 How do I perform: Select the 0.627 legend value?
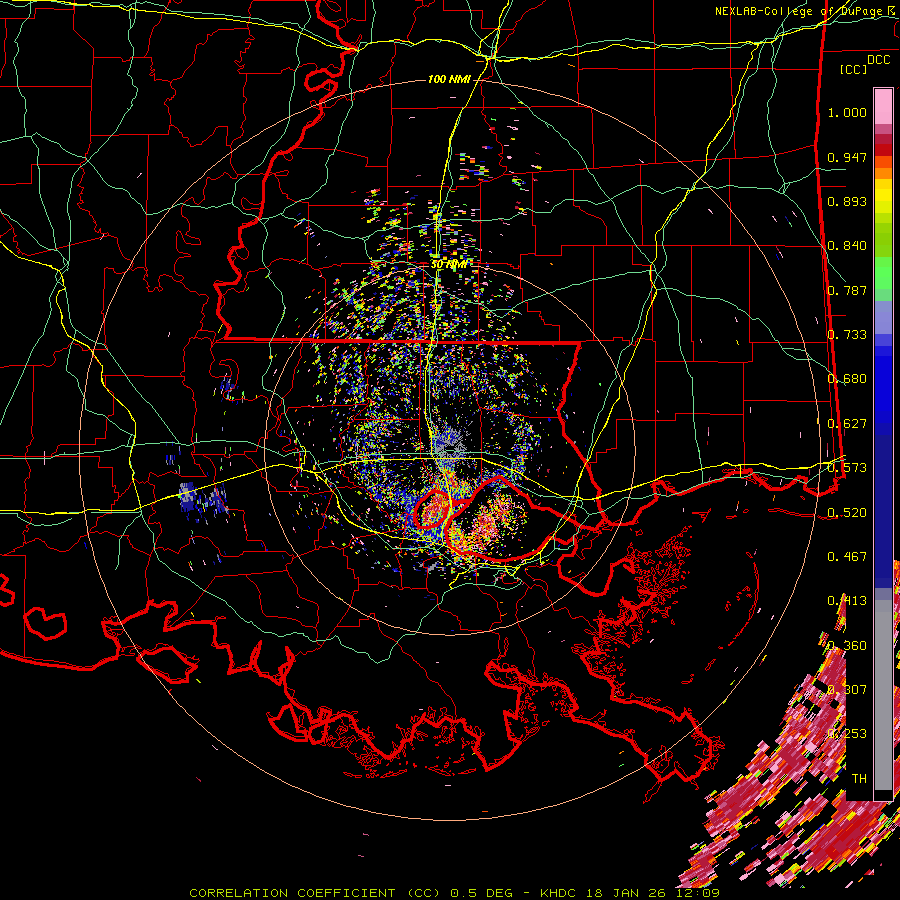pyautogui.click(x=847, y=424)
